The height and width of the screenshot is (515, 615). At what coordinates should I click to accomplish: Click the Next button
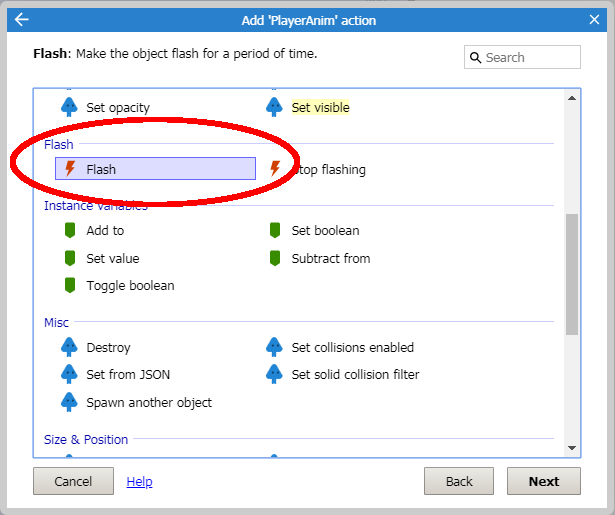click(543, 481)
